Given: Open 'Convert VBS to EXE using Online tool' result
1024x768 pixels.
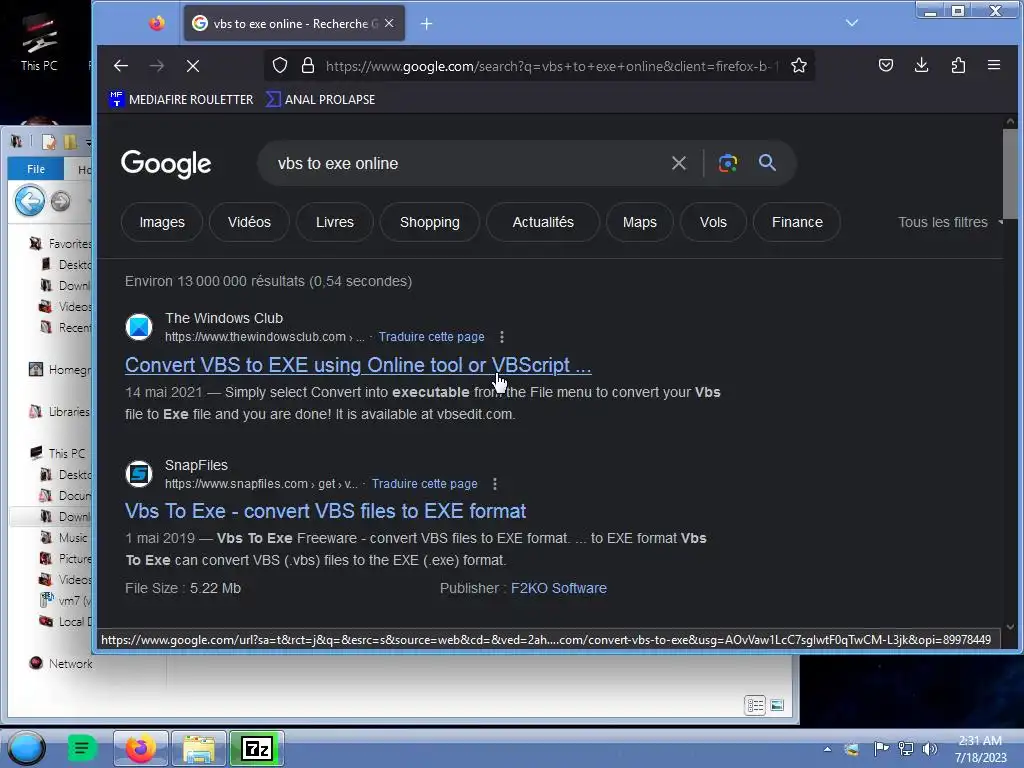Looking at the screenshot, I should (358, 365).
